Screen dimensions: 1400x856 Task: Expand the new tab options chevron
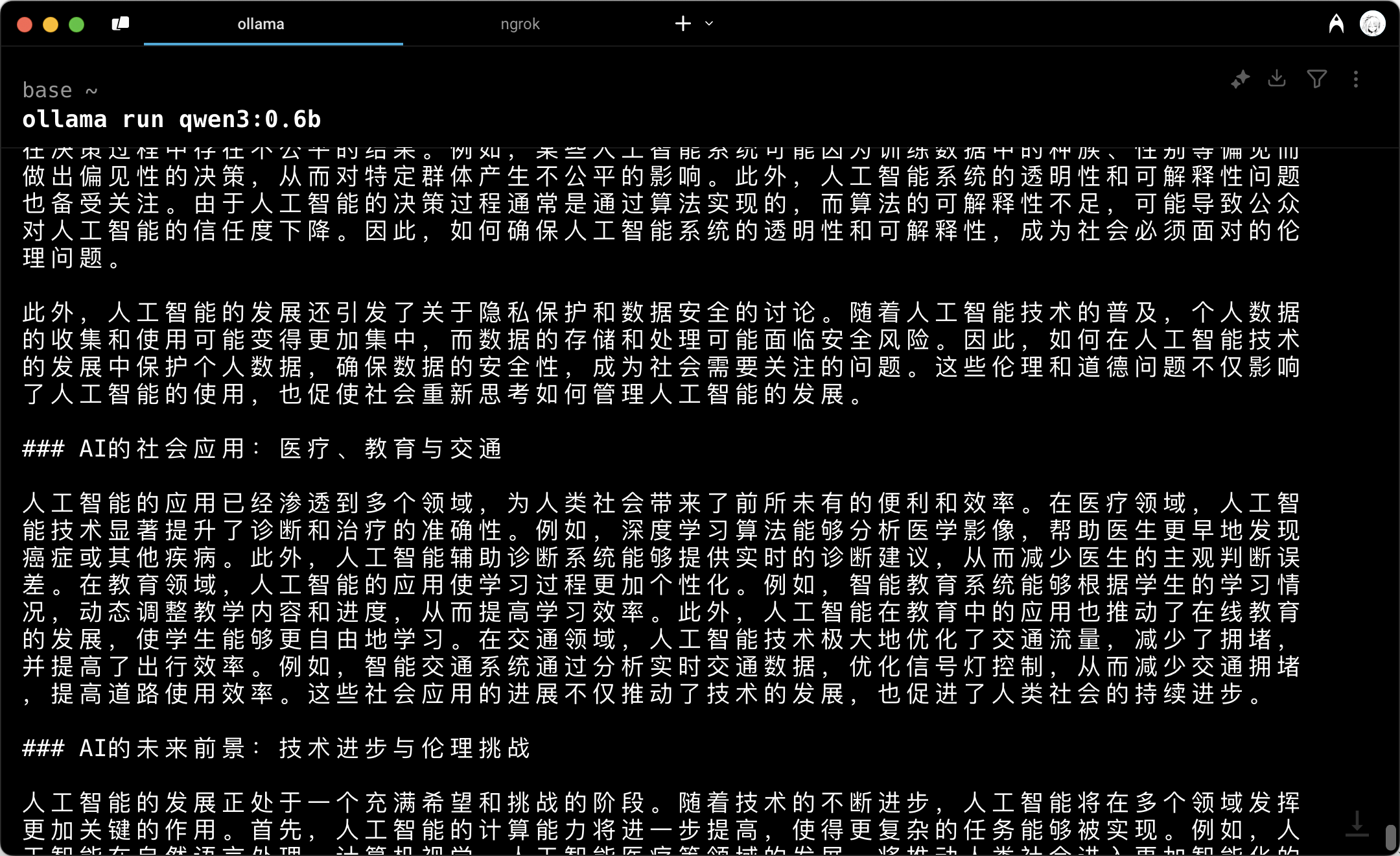pos(709,24)
